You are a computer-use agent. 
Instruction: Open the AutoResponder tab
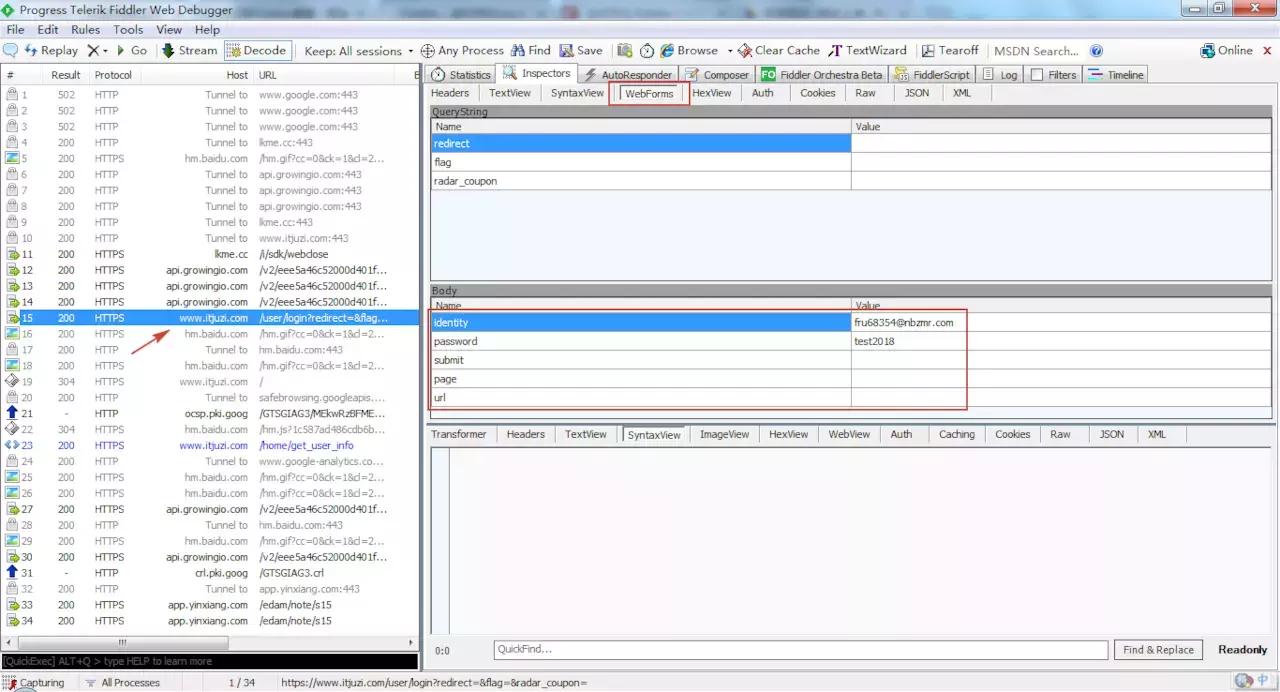tap(627, 74)
